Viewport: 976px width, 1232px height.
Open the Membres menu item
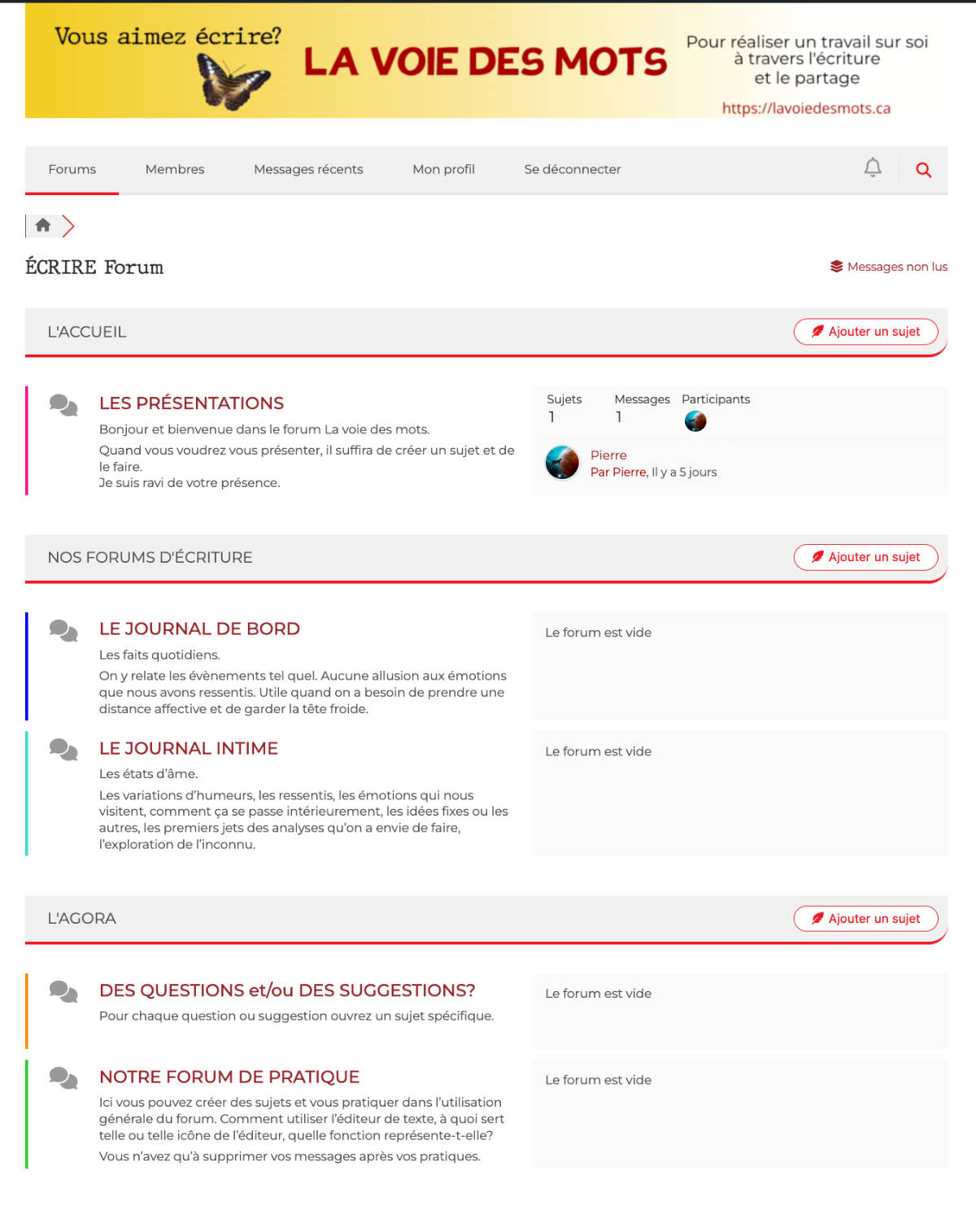pyautogui.click(x=175, y=169)
